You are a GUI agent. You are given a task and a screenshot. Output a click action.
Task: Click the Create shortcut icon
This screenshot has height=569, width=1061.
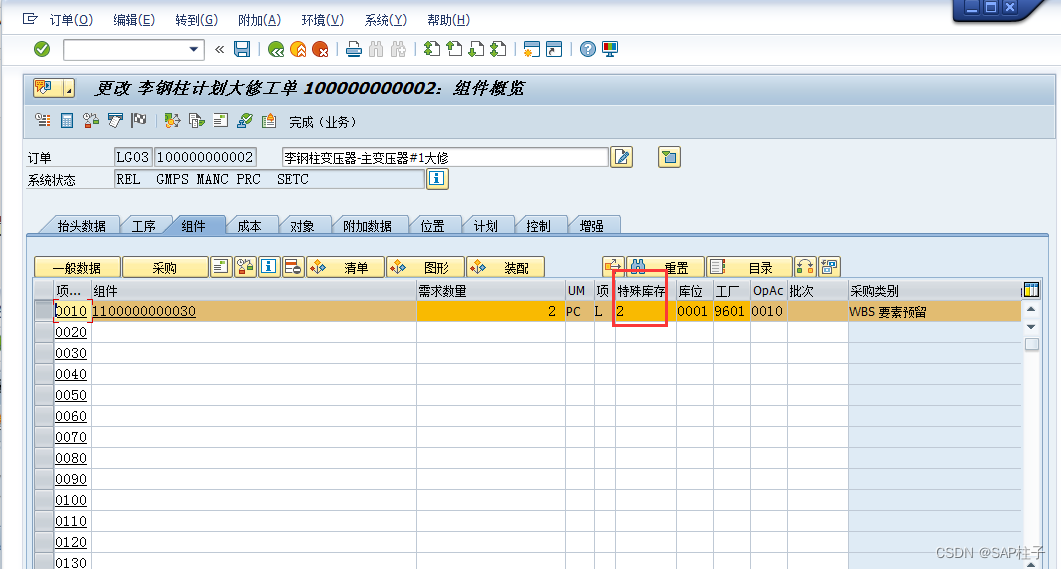tap(554, 49)
